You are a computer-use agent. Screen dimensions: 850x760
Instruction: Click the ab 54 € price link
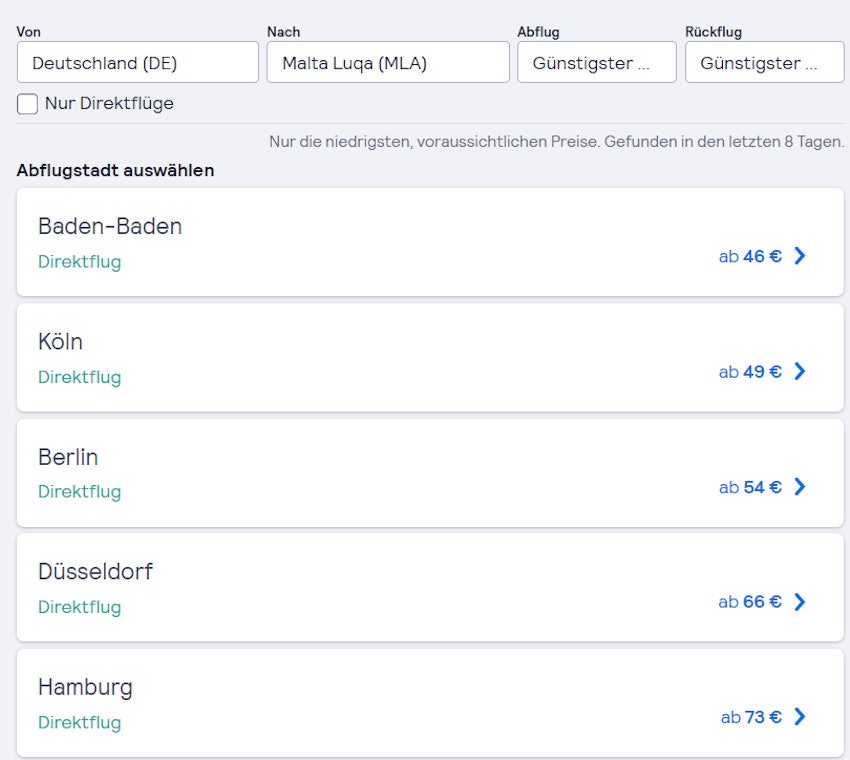(750, 487)
